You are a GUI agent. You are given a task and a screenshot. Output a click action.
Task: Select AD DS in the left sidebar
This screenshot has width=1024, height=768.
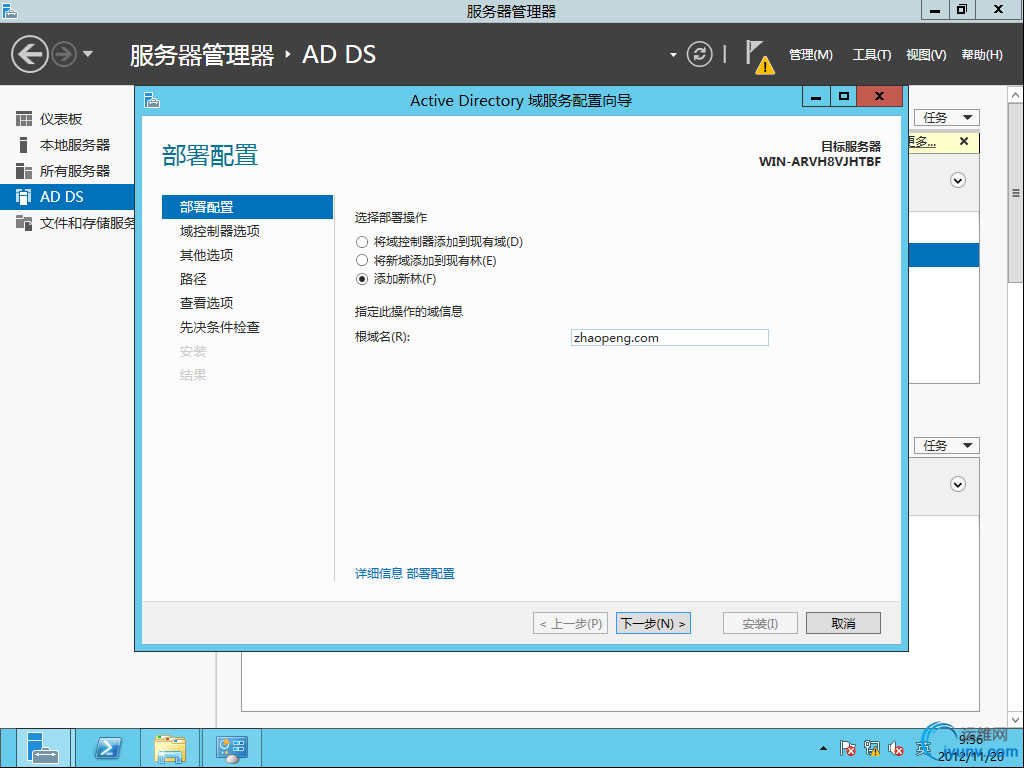pyautogui.click(x=67, y=197)
